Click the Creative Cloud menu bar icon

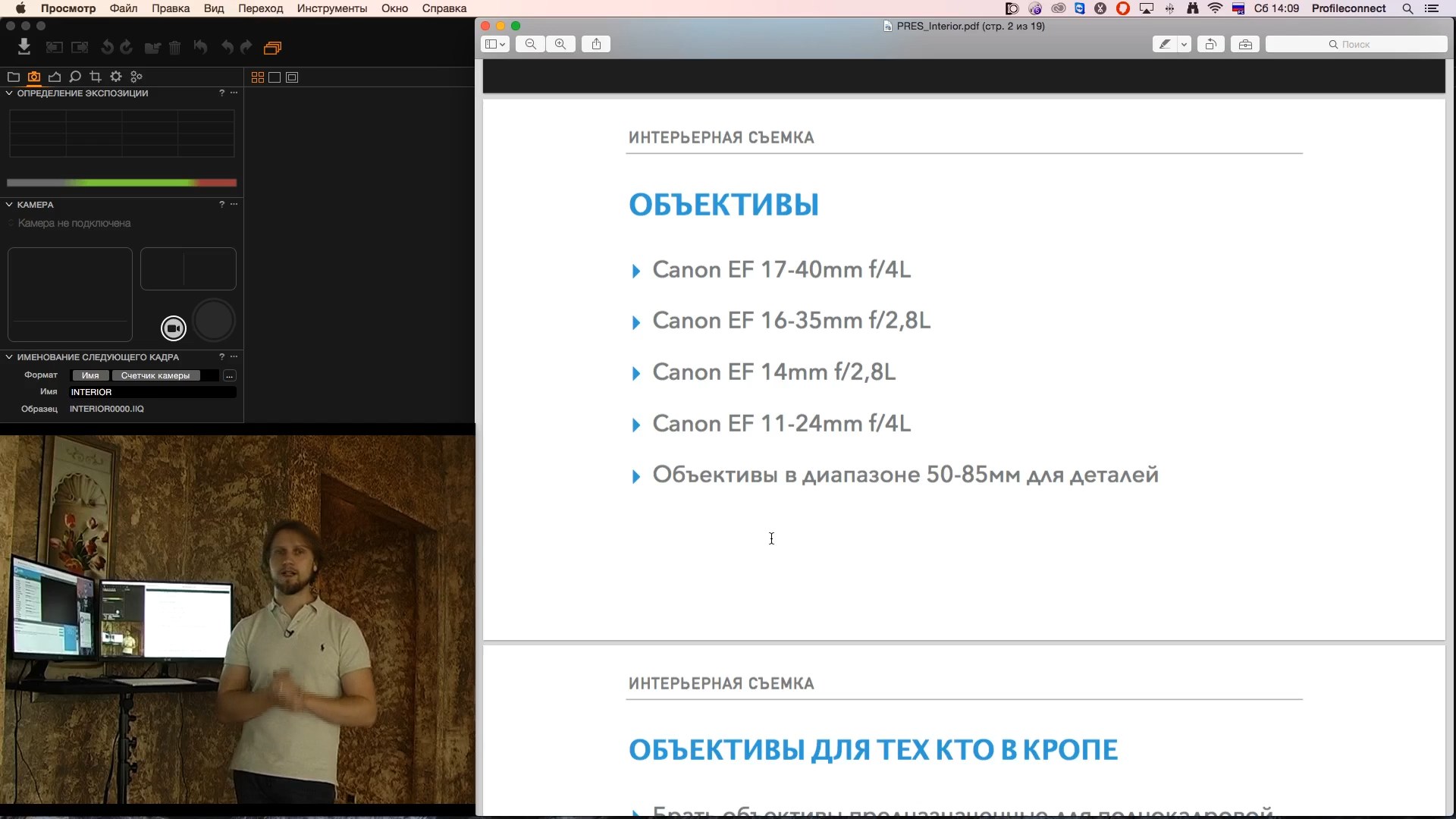point(1059,8)
